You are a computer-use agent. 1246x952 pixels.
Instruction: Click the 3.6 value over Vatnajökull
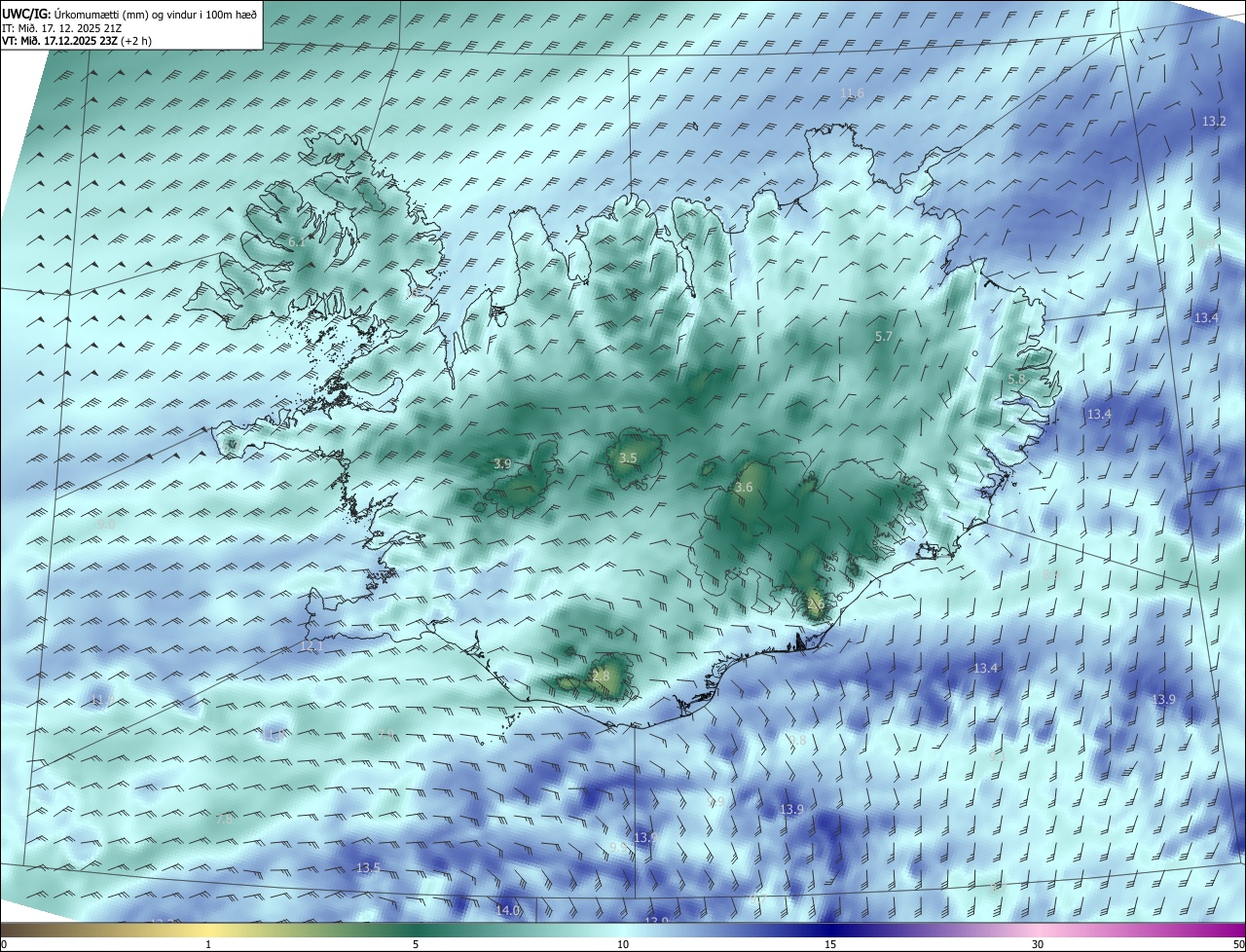(x=744, y=488)
